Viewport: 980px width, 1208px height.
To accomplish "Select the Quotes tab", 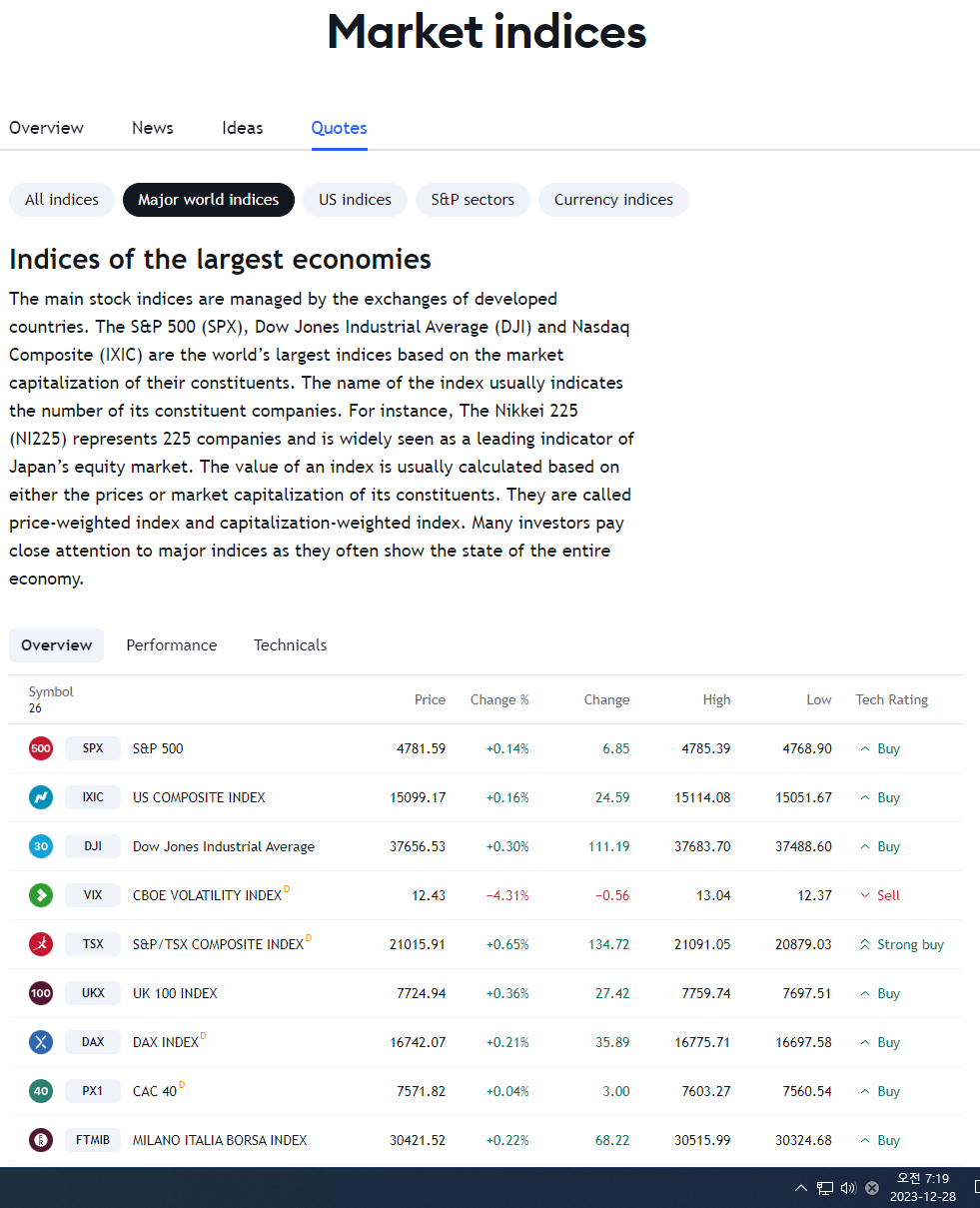I will coord(339,128).
